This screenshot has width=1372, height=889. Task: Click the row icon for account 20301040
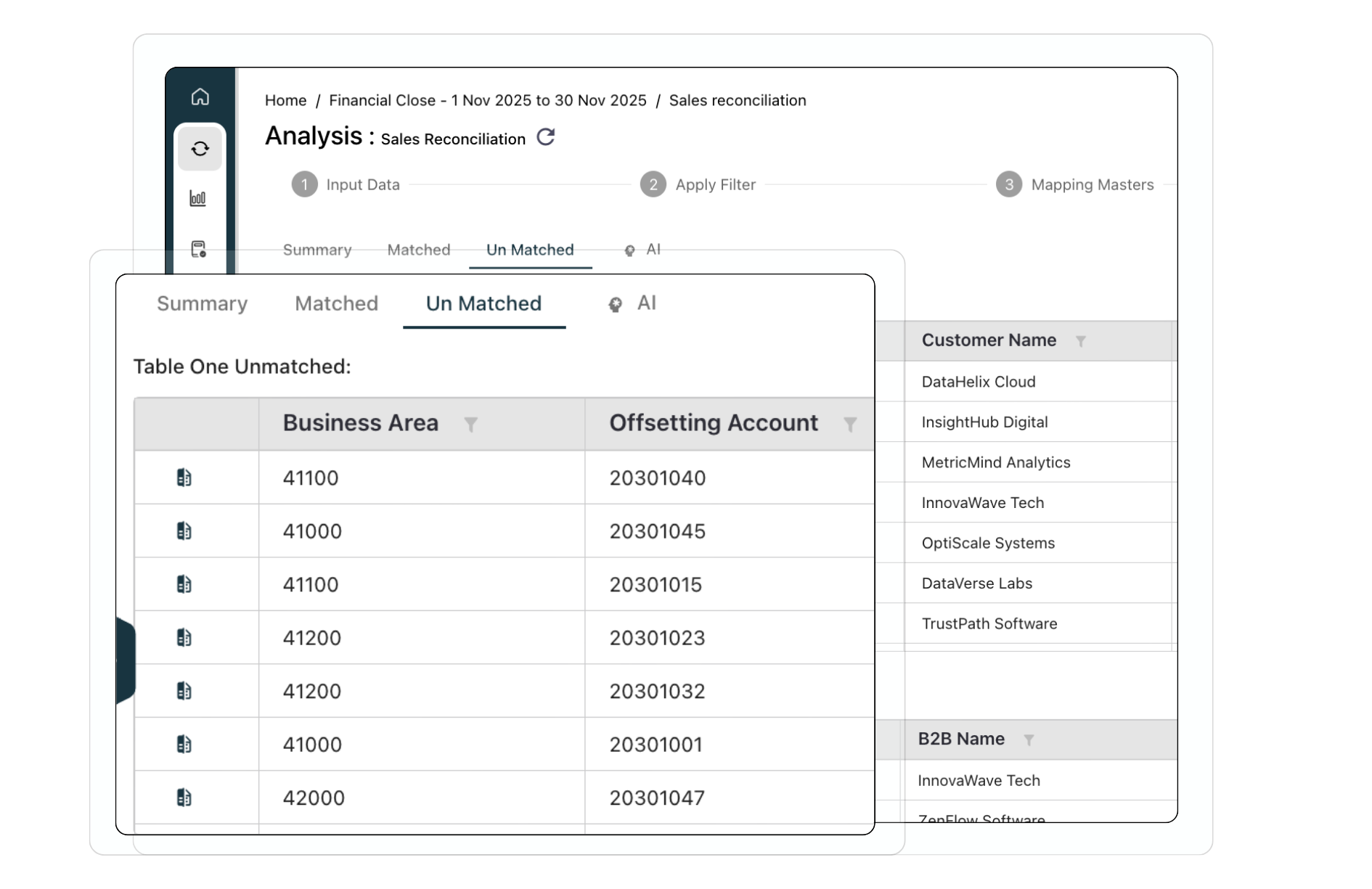click(x=184, y=478)
